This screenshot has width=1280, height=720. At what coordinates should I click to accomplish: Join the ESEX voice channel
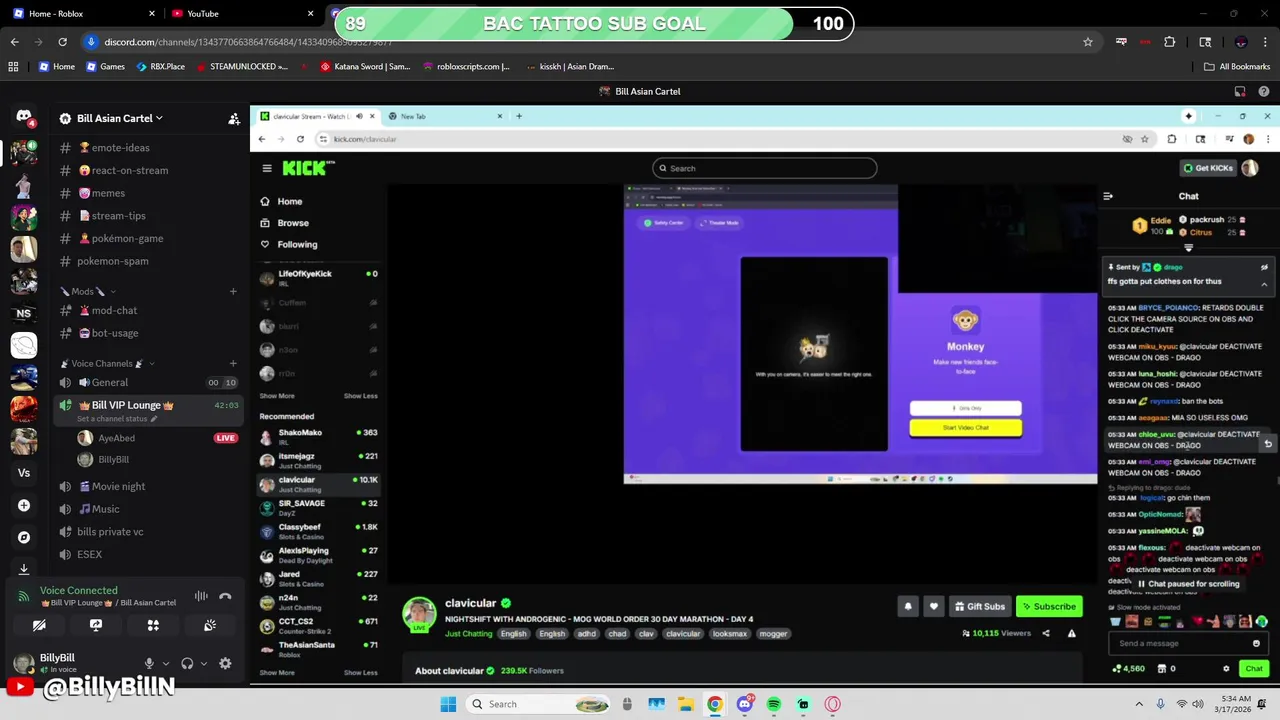[148, 554]
